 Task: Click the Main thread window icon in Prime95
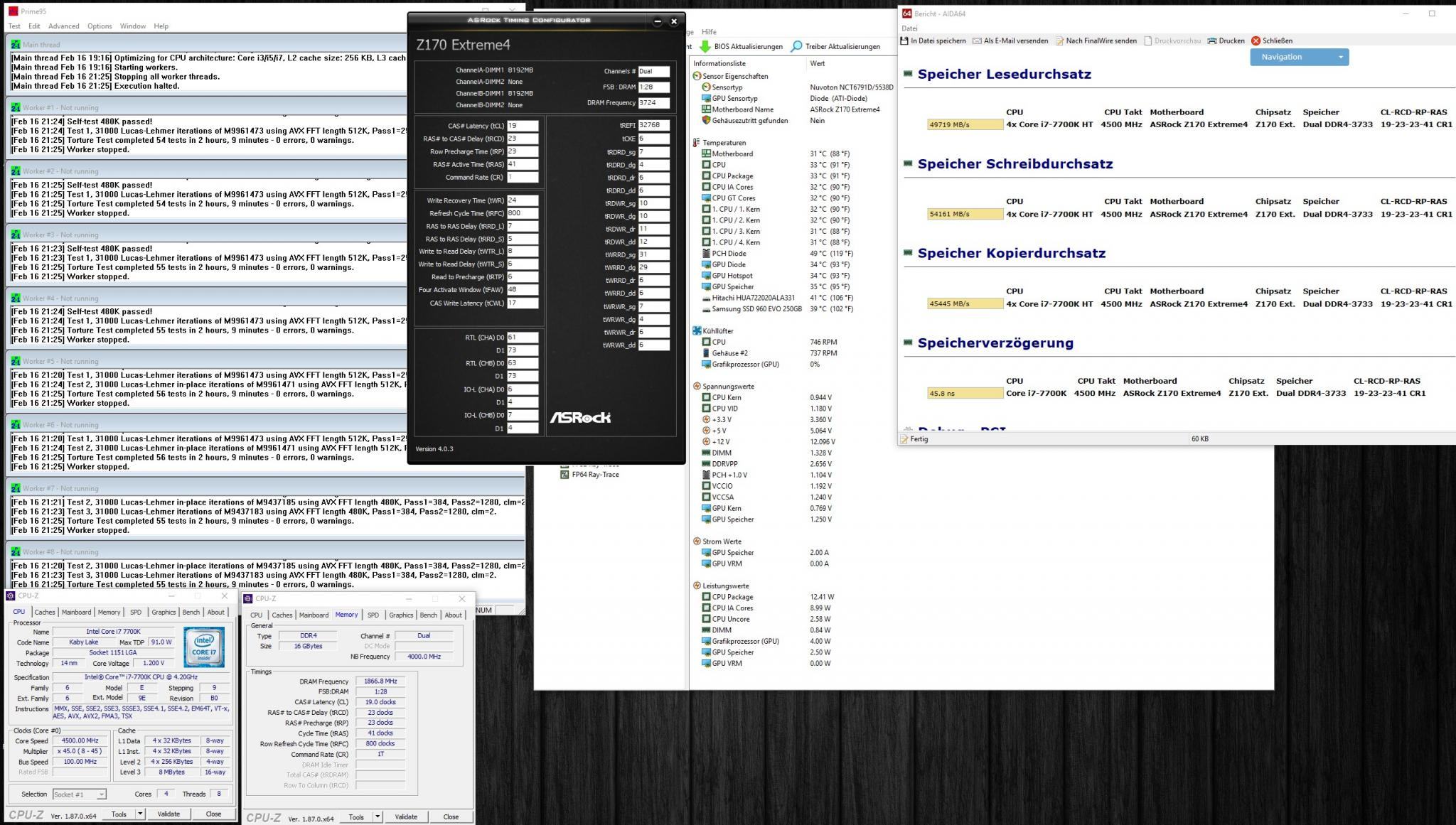tap(16, 45)
